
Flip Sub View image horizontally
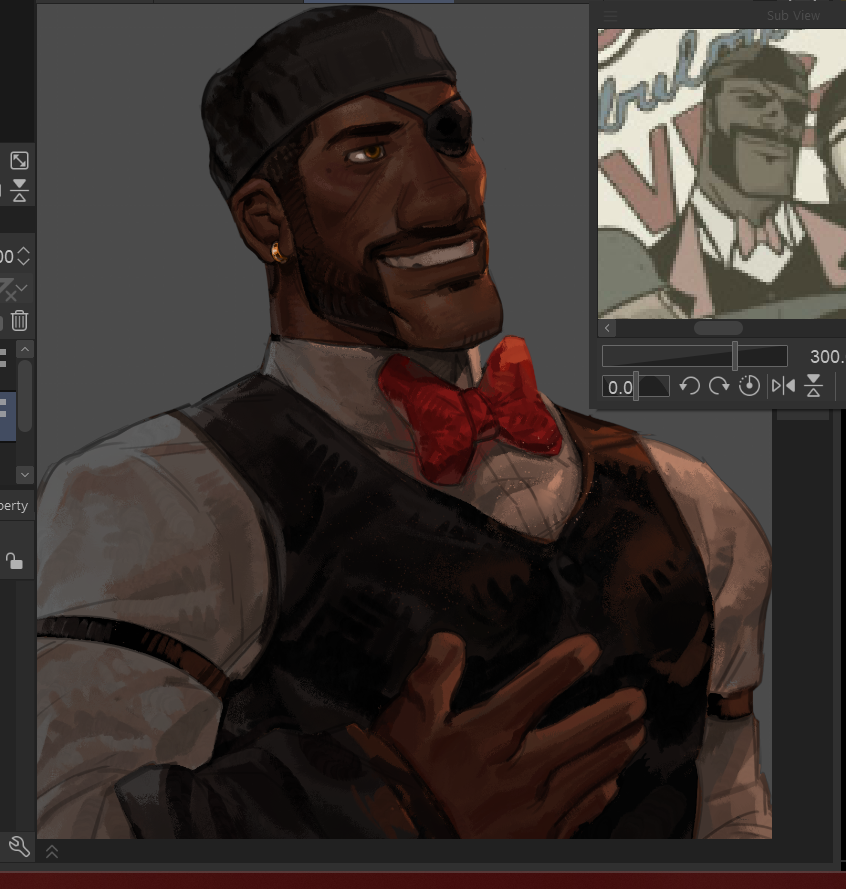[x=784, y=386]
